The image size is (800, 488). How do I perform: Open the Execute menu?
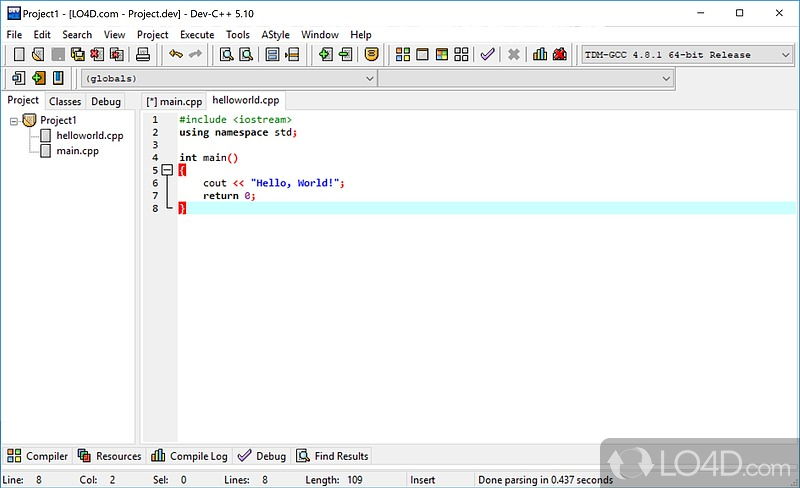point(197,34)
